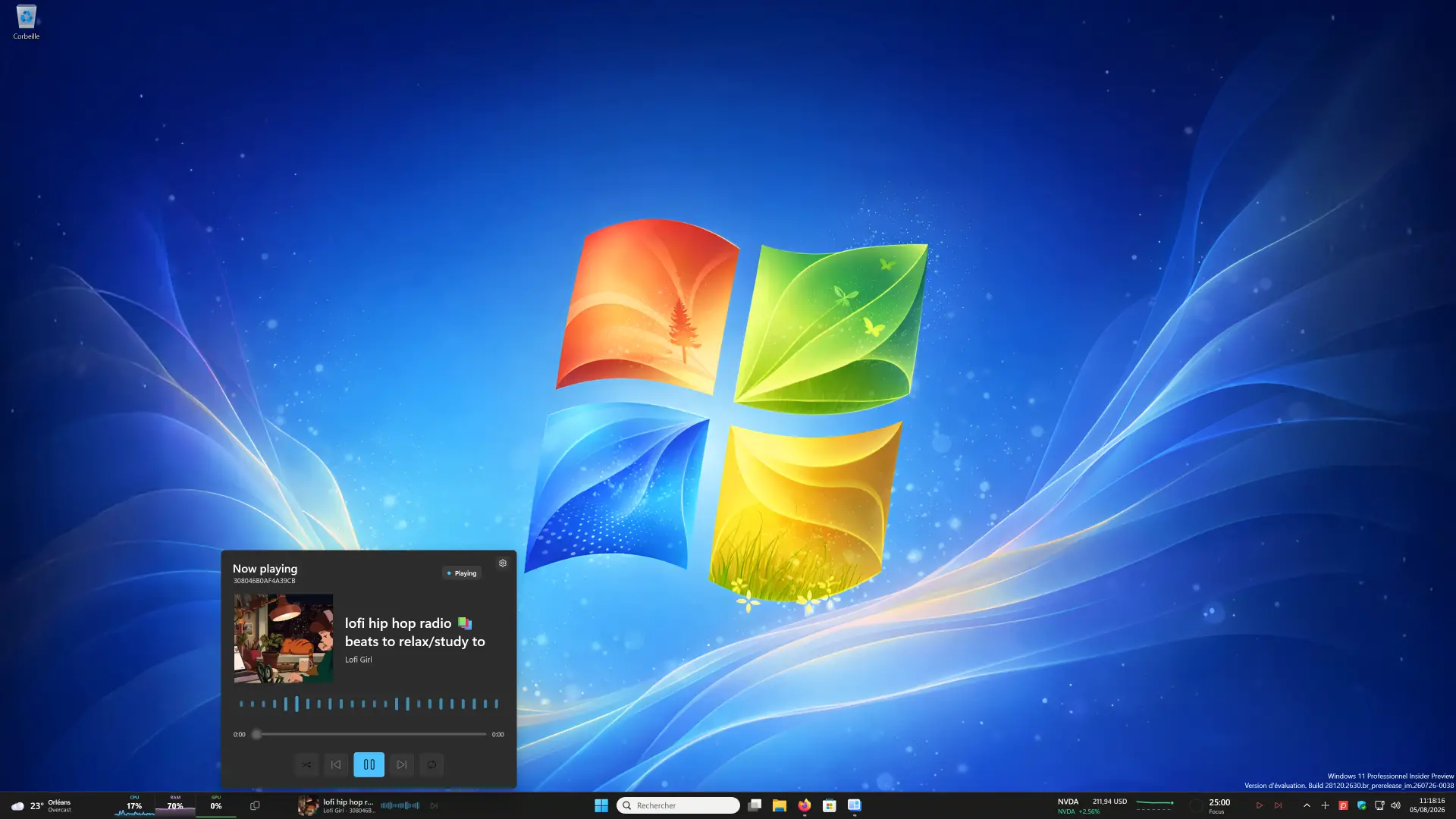1456x819 pixels.
Task: Open the GPU 0% usage monitor
Action: pyautogui.click(x=216, y=805)
